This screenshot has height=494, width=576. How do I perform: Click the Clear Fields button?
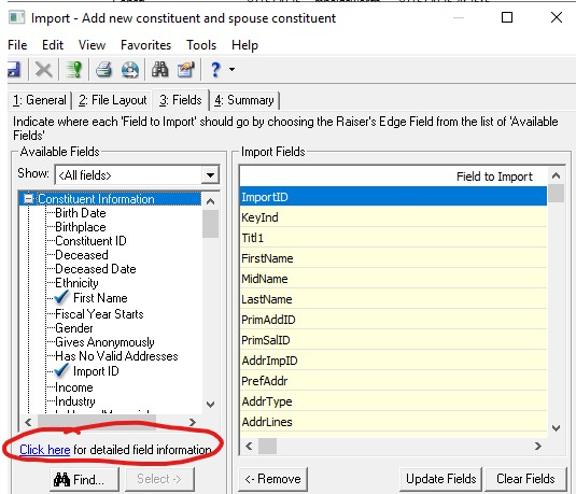pyautogui.click(x=526, y=479)
